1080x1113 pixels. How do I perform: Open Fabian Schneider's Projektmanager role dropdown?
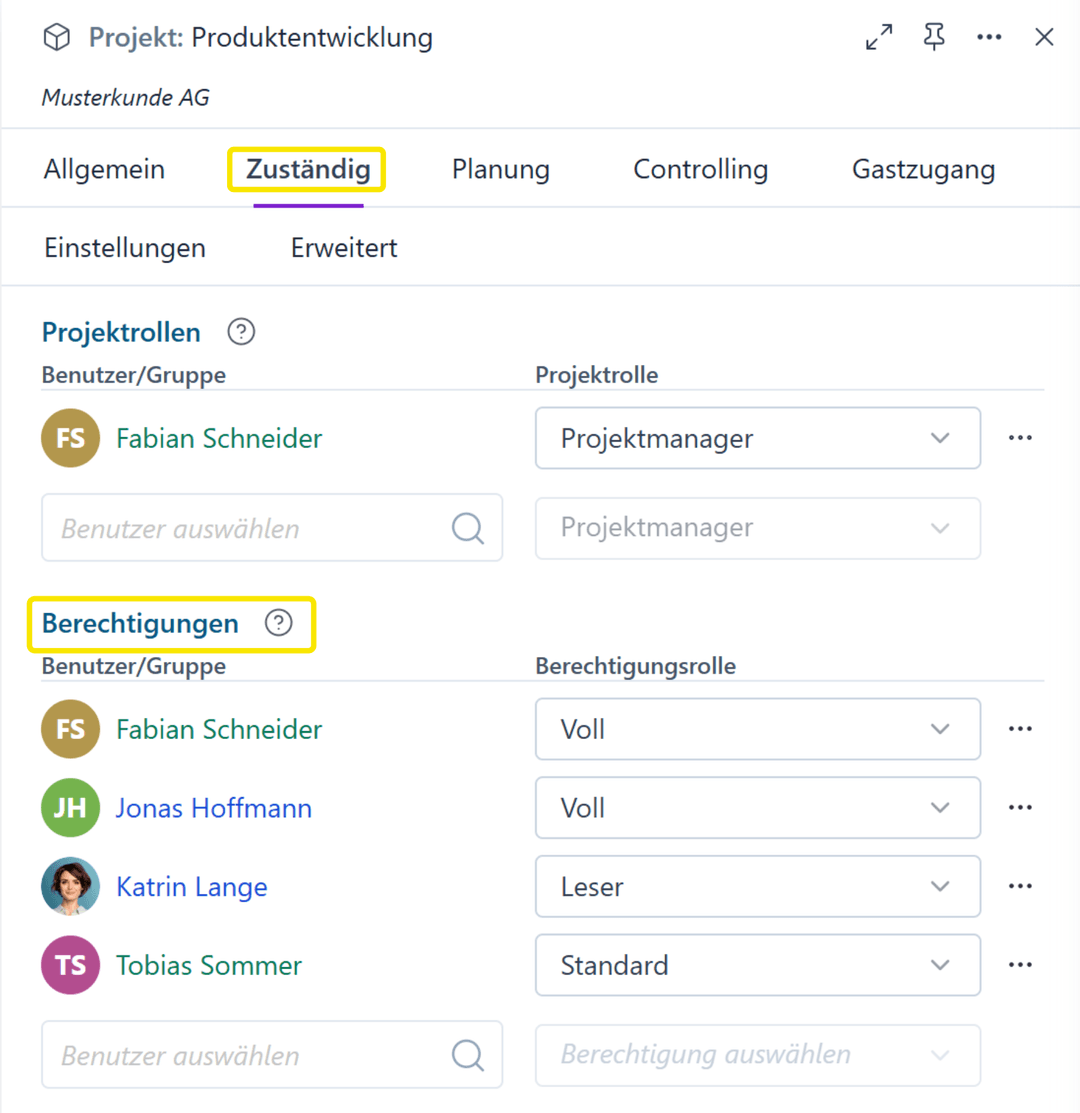coord(757,438)
